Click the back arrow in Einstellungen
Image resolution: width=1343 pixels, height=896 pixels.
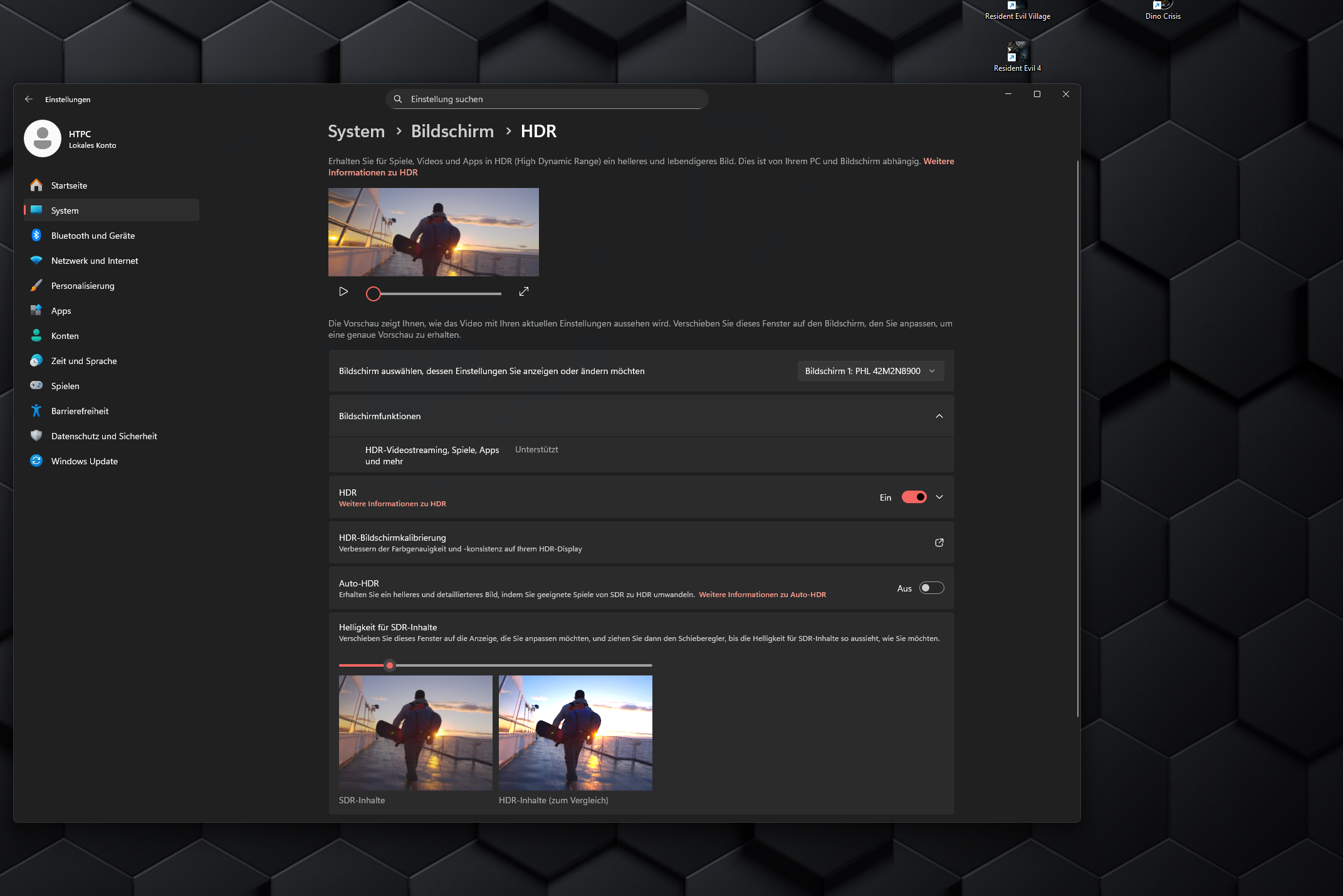[29, 99]
